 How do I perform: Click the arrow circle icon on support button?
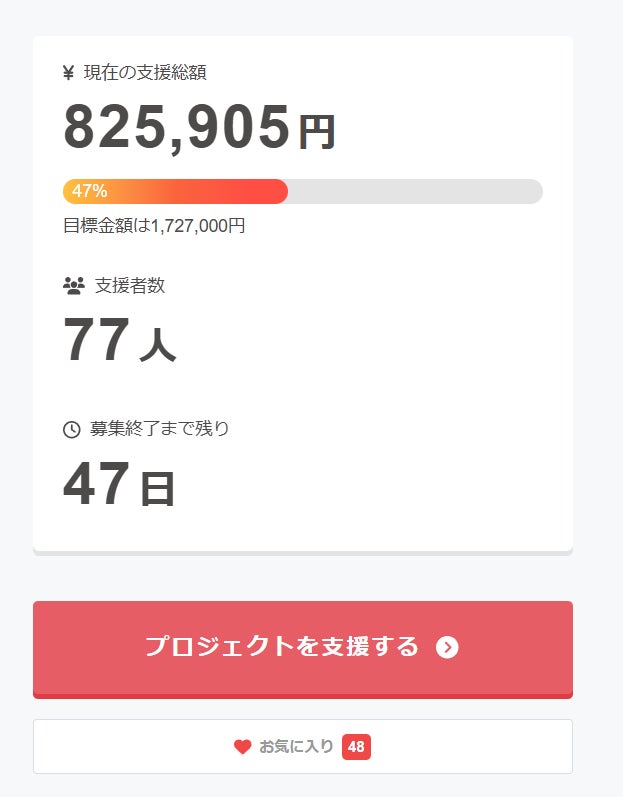(447, 647)
